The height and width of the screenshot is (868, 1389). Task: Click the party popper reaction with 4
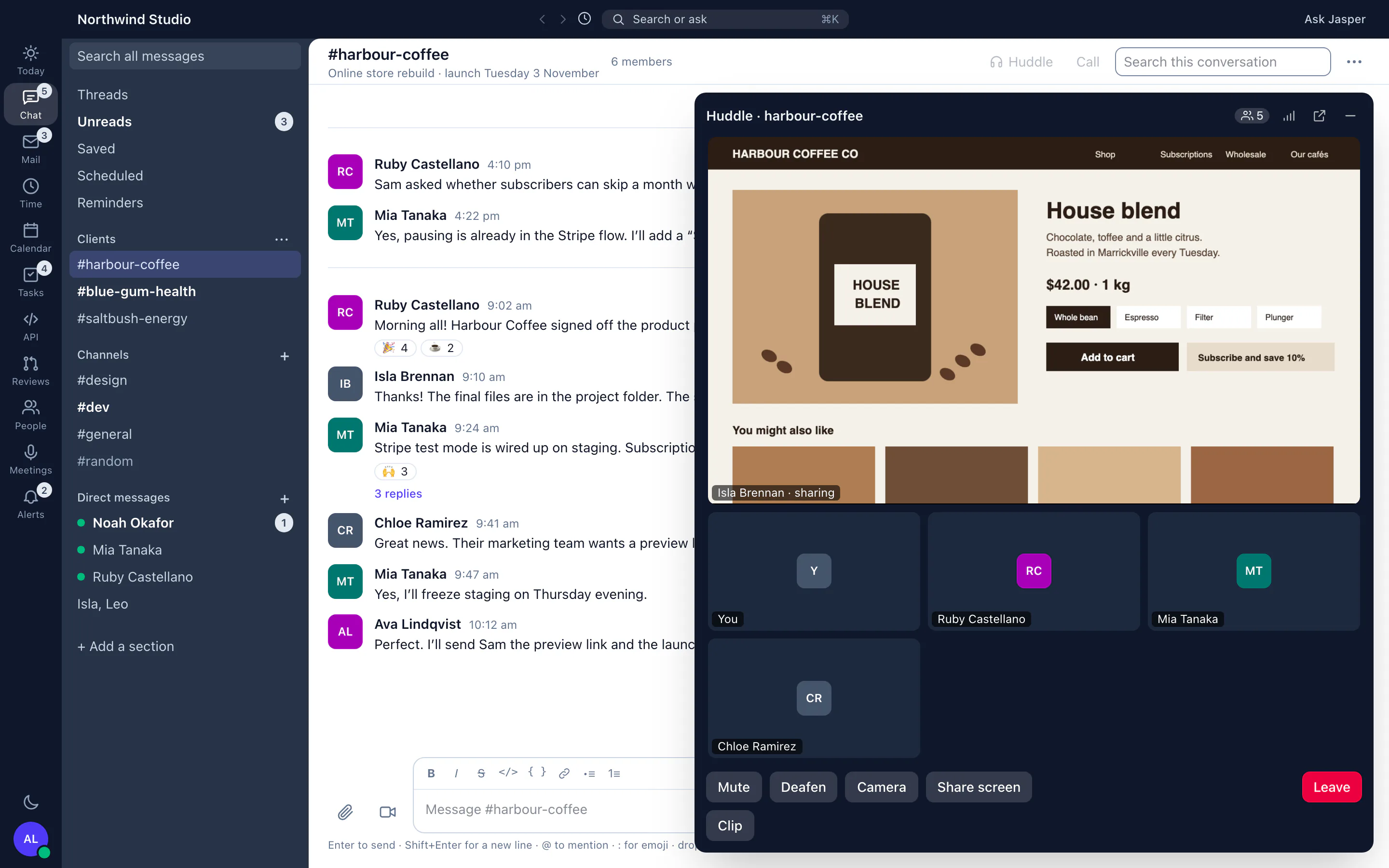395,348
